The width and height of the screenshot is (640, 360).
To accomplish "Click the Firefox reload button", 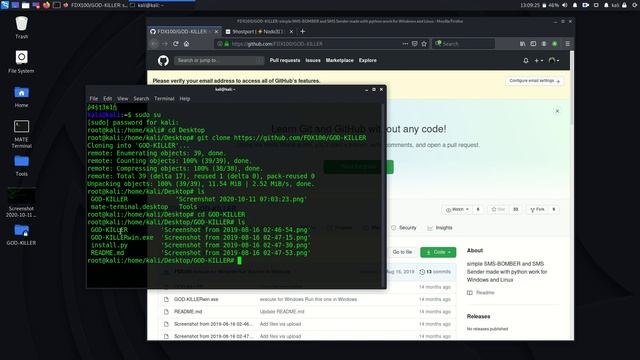I will 176,44.
